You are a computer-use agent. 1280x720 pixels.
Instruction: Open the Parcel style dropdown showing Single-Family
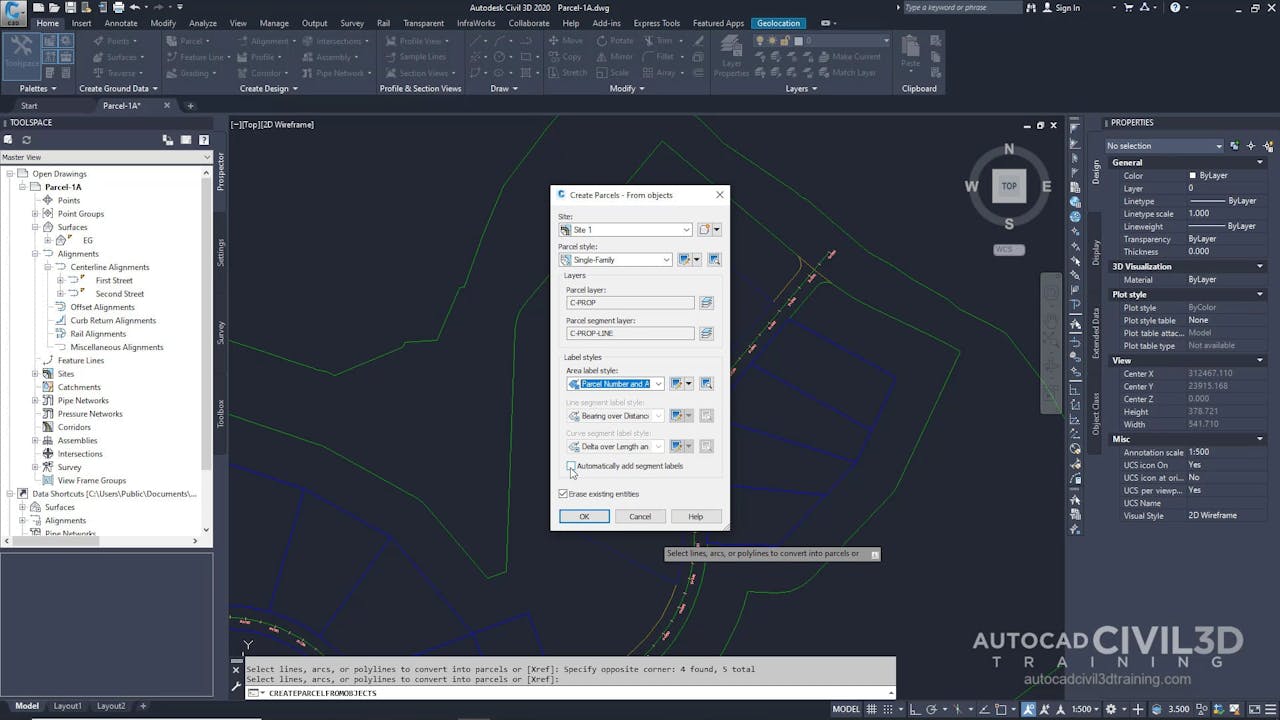[x=668, y=259]
